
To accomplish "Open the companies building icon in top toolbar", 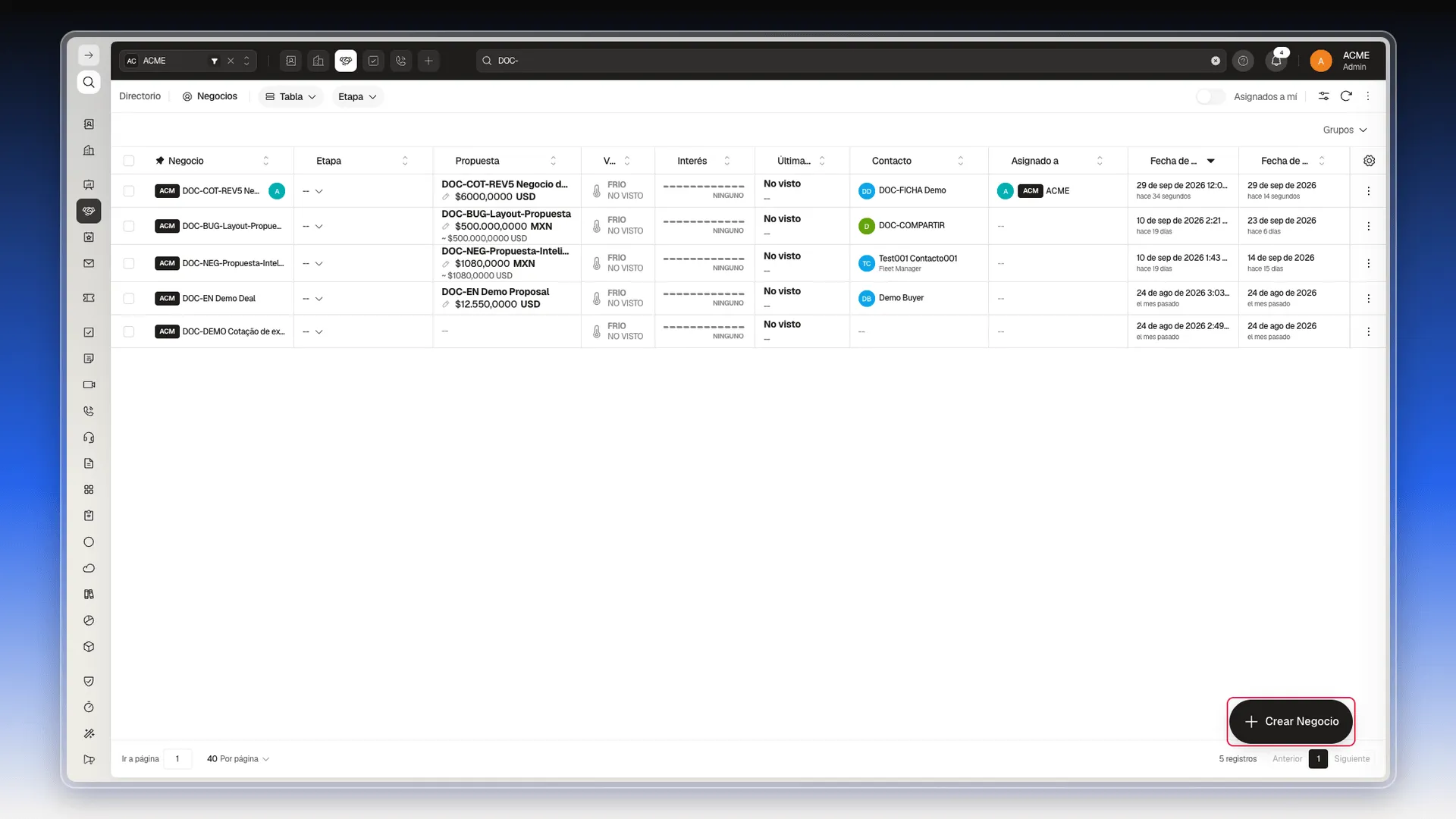I will (x=318, y=61).
